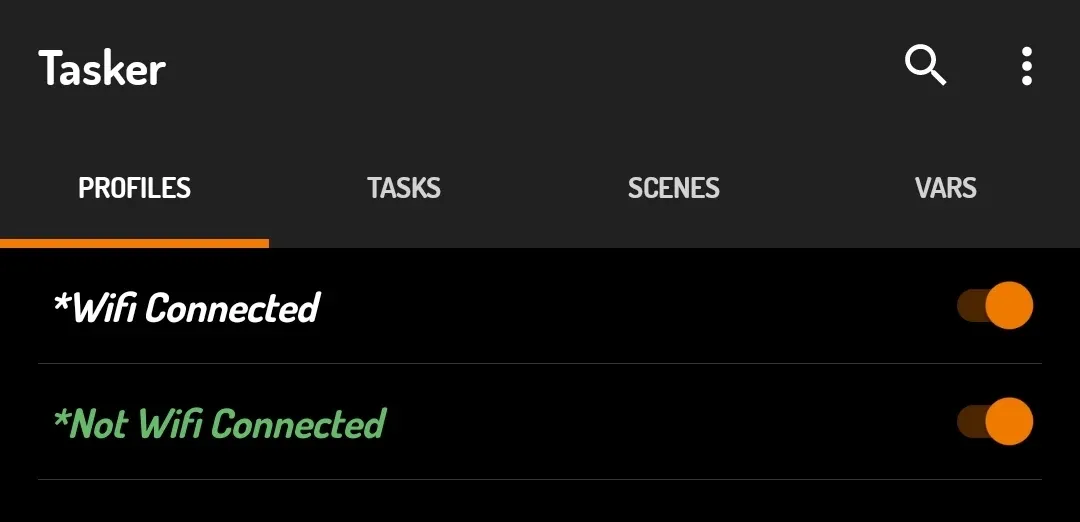Expand the green *Not Wifi Connected profile

tap(219, 423)
